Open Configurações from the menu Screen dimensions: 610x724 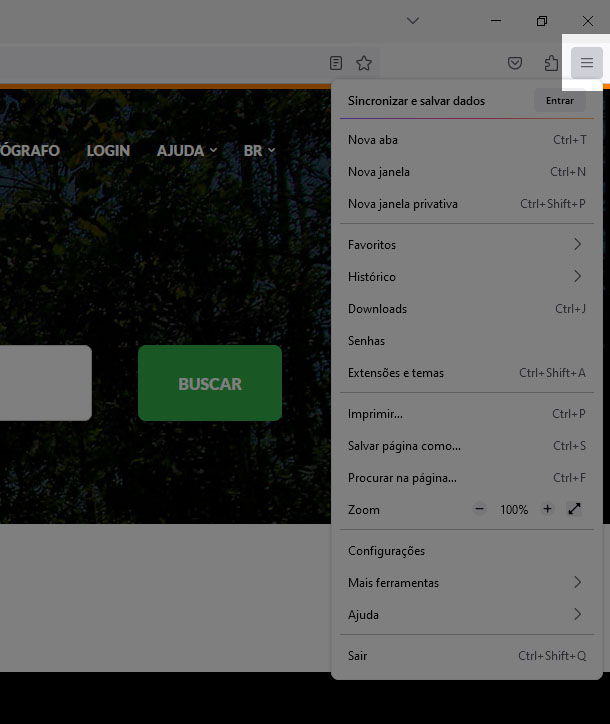coord(466,551)
